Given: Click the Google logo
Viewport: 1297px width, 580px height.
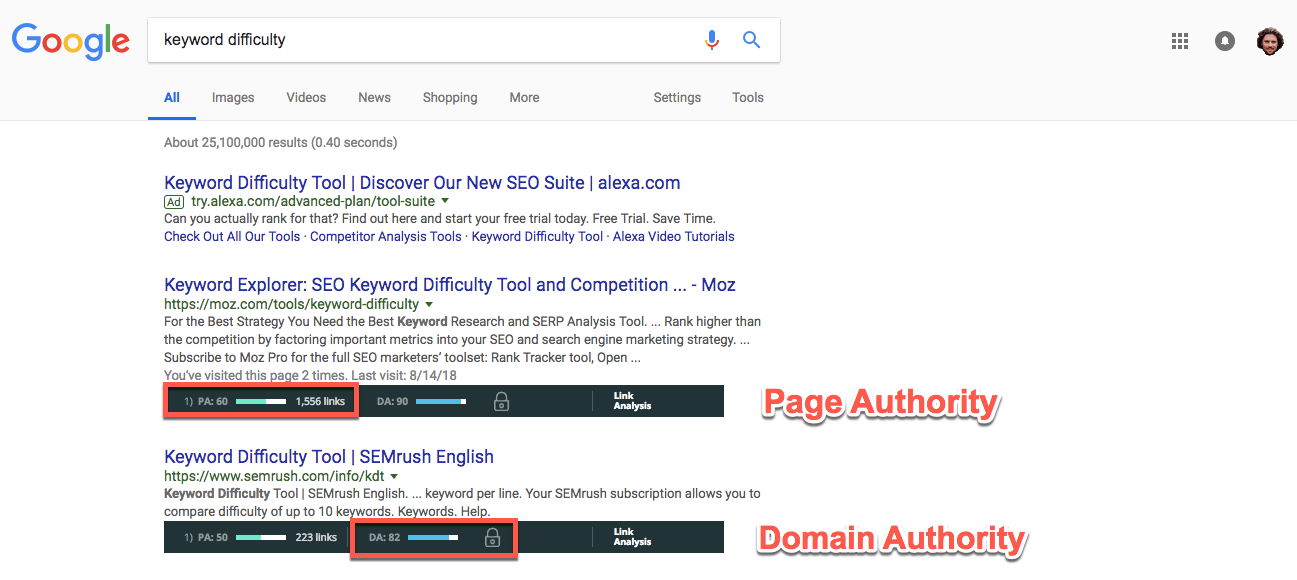Looking at the screenshot, I should pos(70,40).
